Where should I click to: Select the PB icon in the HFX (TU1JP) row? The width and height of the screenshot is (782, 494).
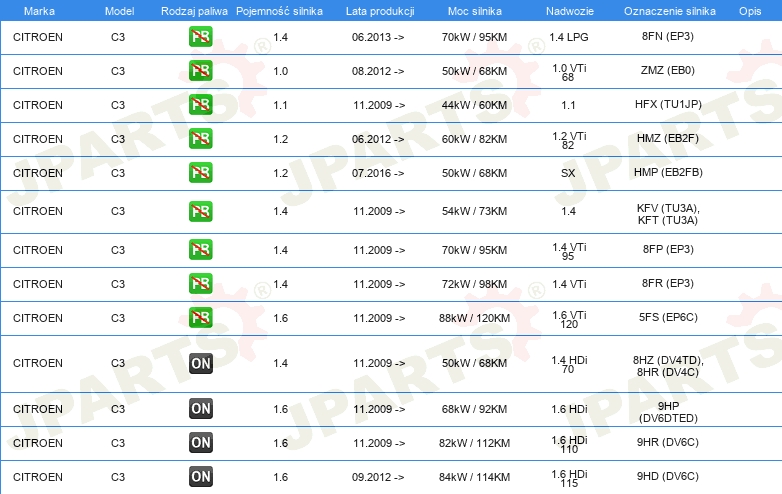(x=201, y=105)
